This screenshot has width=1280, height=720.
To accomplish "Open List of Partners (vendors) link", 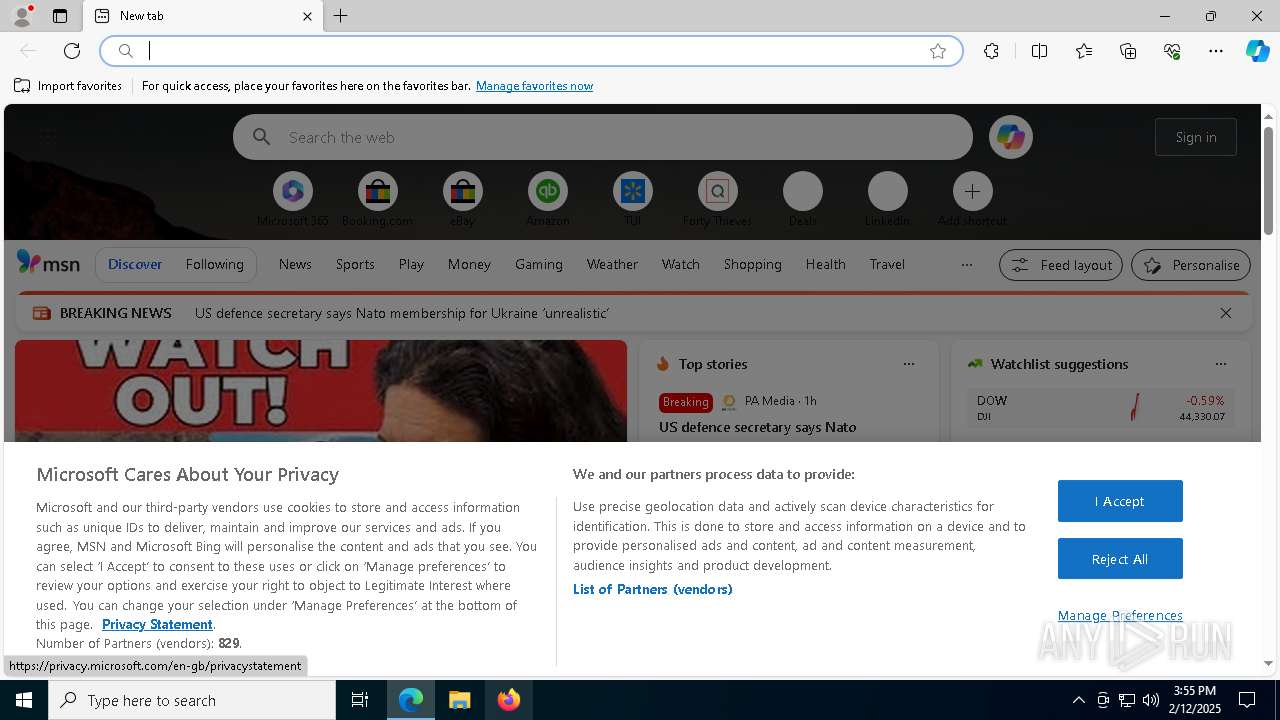I will tap(652, 589).
